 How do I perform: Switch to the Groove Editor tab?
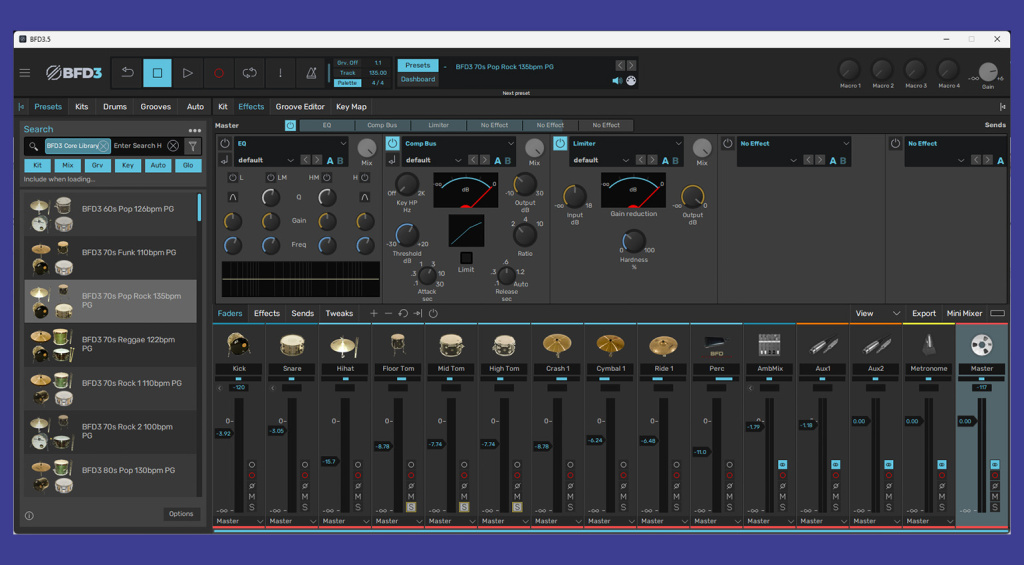point(300,107)
